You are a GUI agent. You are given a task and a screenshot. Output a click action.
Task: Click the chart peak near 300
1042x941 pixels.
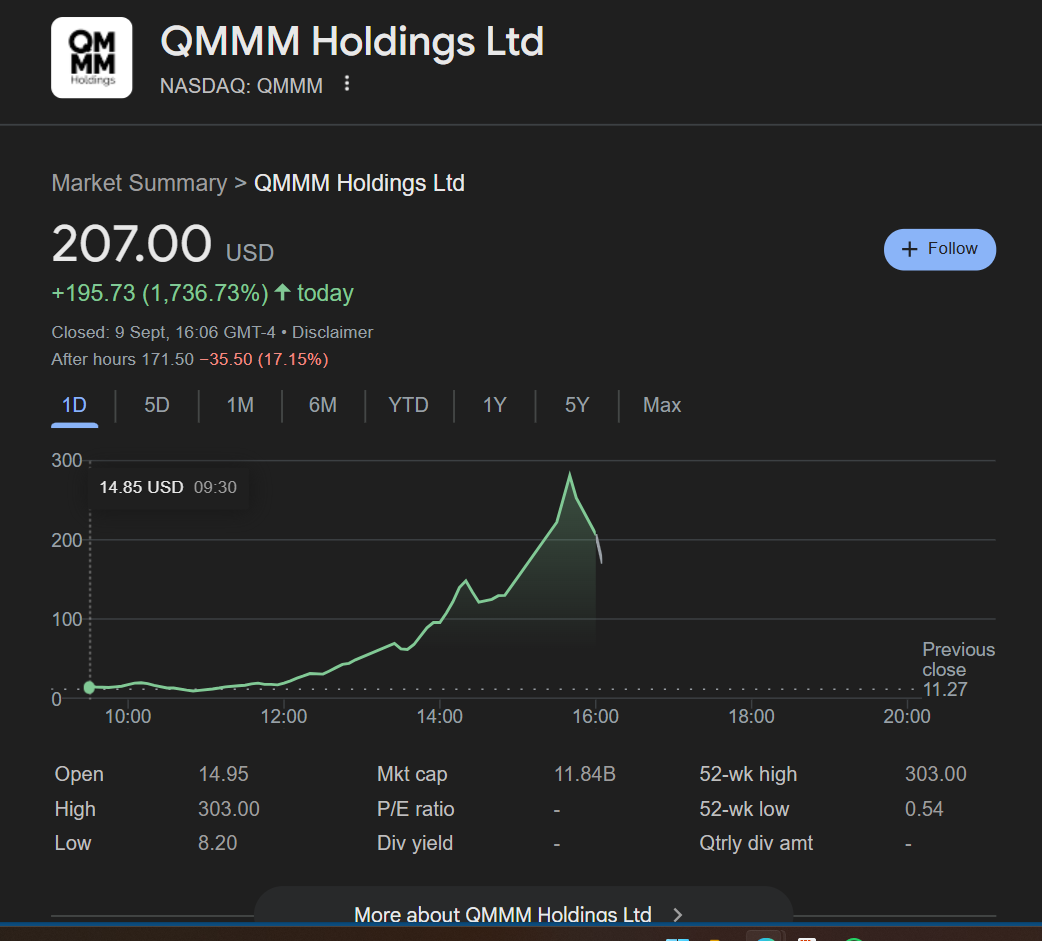tap(570, 474)
